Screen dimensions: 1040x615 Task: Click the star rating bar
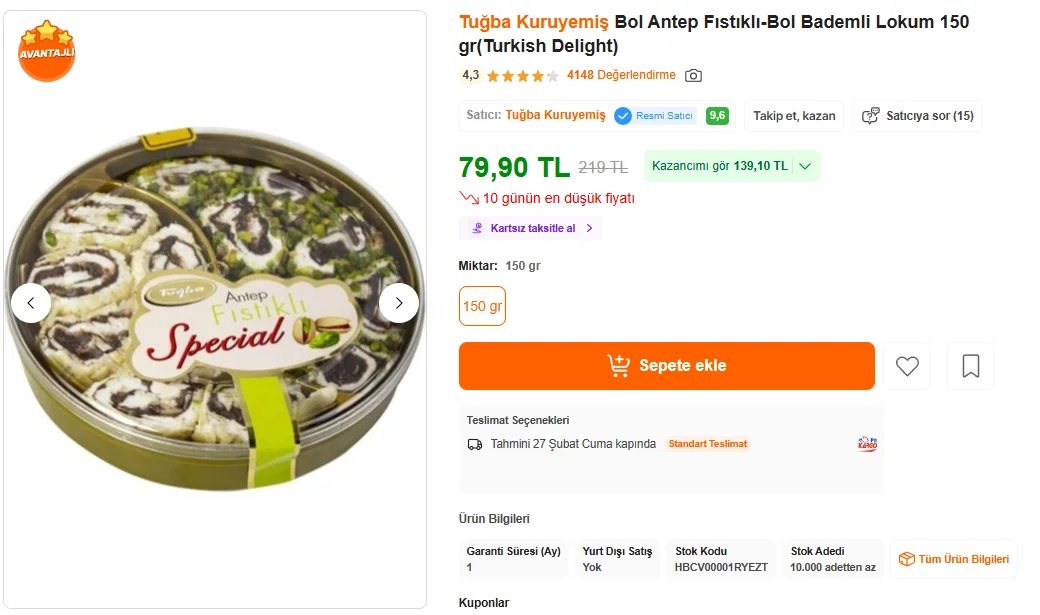tap(522, 76)
